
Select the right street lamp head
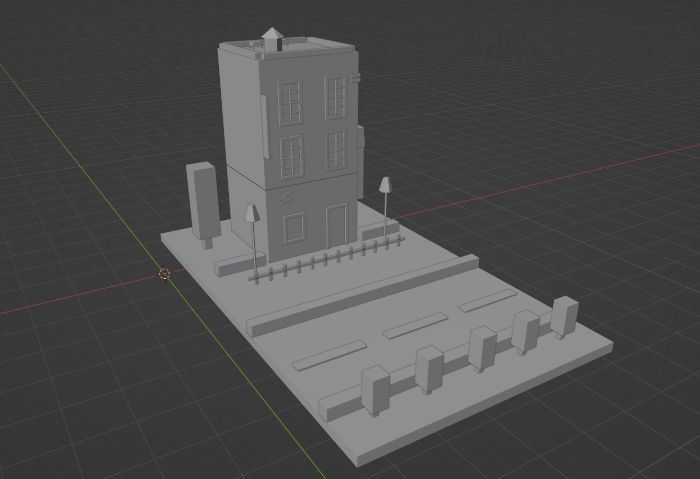(x=385, y=185)
